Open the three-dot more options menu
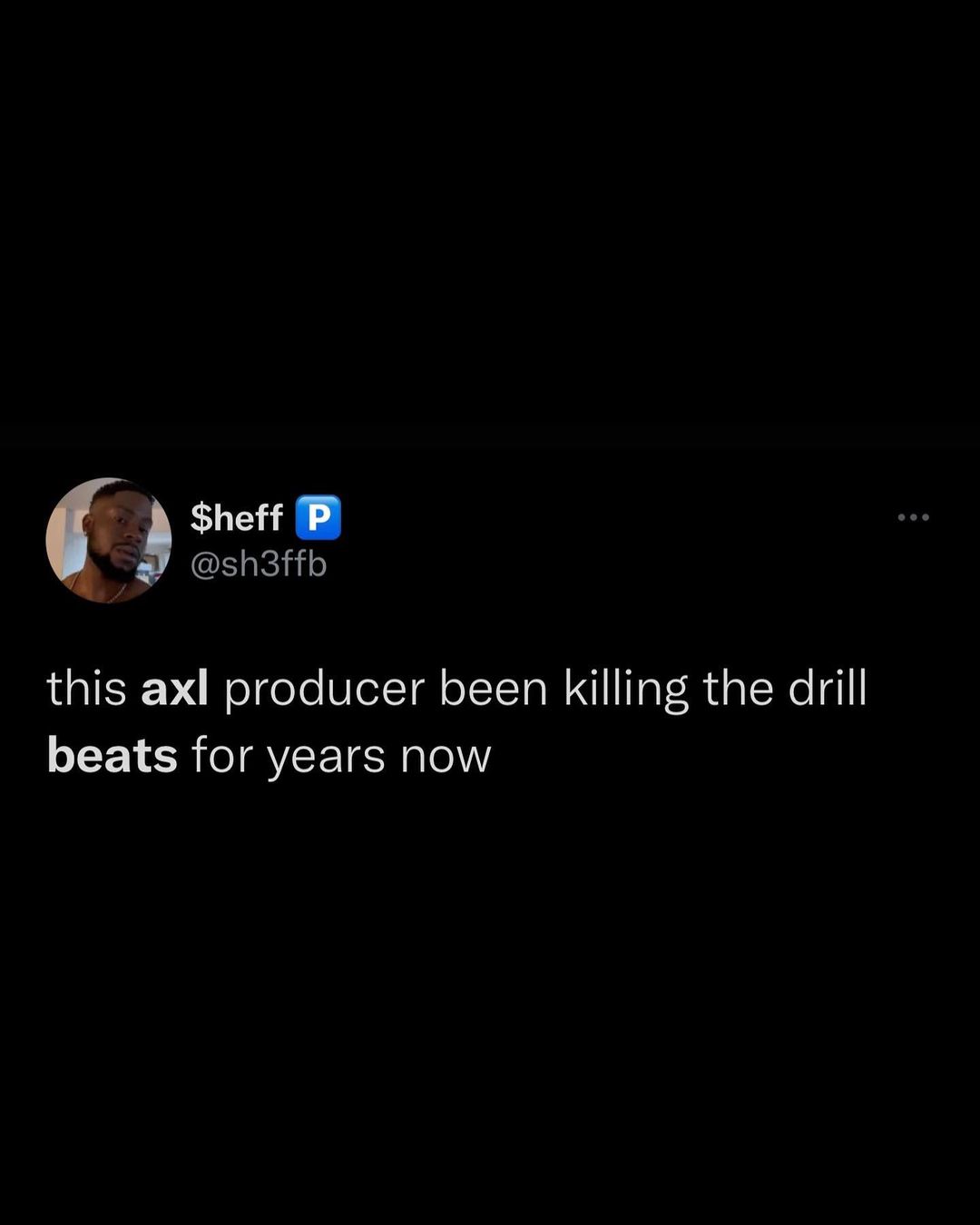Screen dimensions: 980x1225 [x=913, y=517]
